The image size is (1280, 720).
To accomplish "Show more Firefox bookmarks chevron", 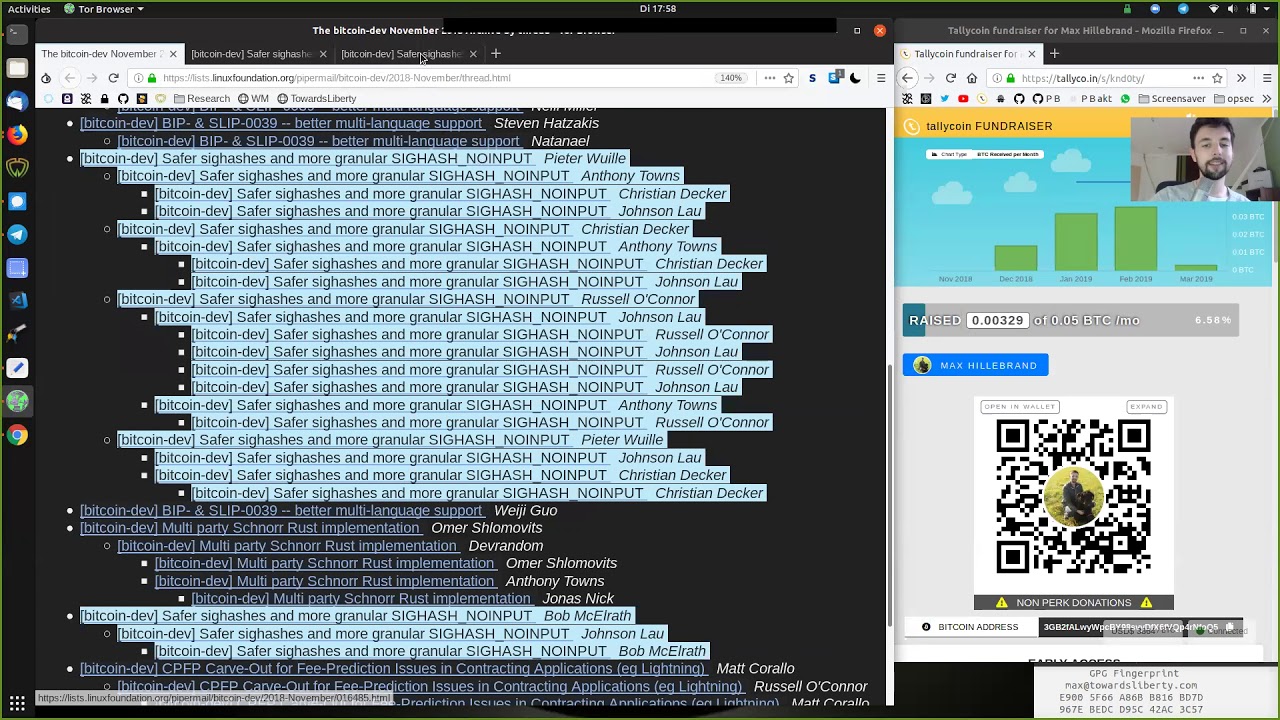I will pyautogui.click(x=1268, y=99).
